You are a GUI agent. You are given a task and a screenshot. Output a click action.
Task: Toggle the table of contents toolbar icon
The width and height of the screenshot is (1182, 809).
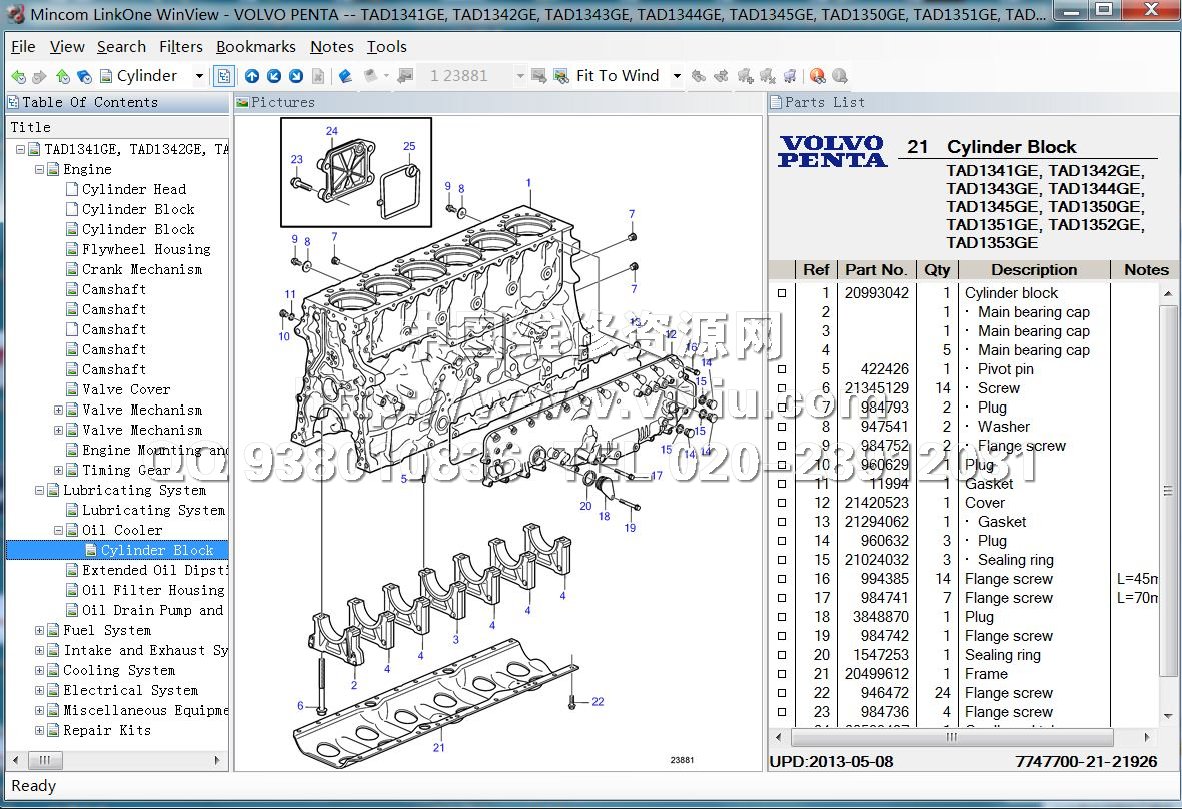click(224, 76)
